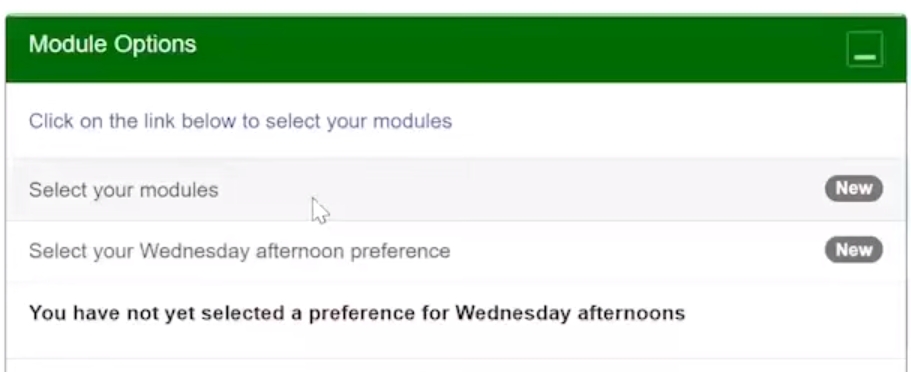
Task: Click the New badge beside Select your modules
Action: 853,188
